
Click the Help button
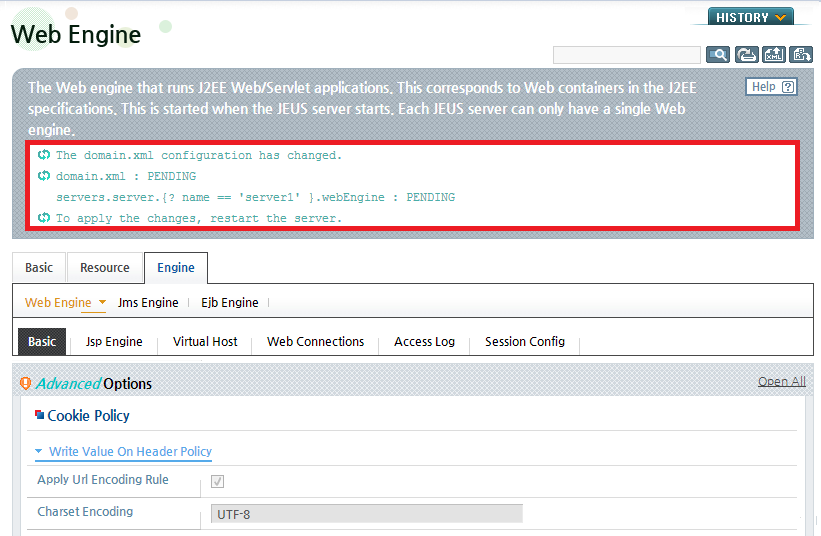click(771, 87)
